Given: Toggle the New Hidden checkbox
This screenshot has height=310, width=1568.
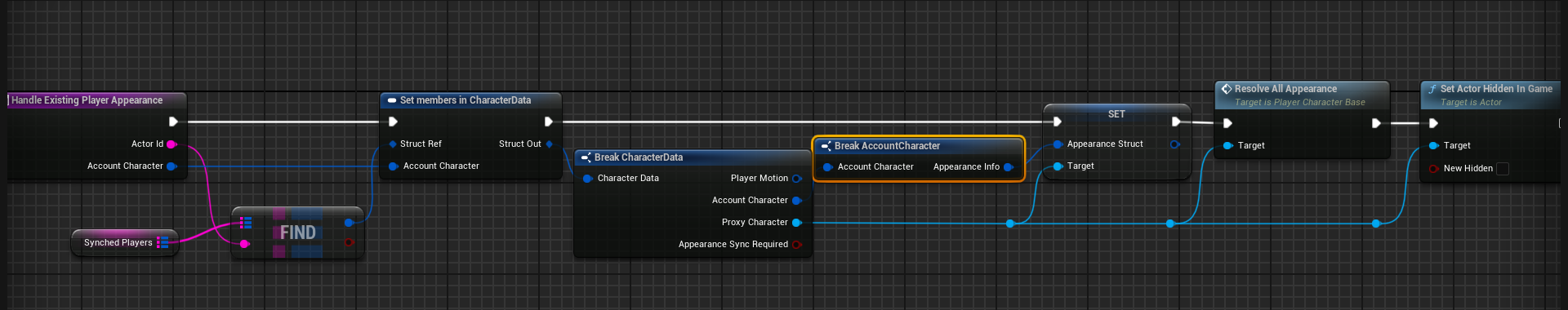Looking at the screenshot, I should click(x=1503, y=168).
